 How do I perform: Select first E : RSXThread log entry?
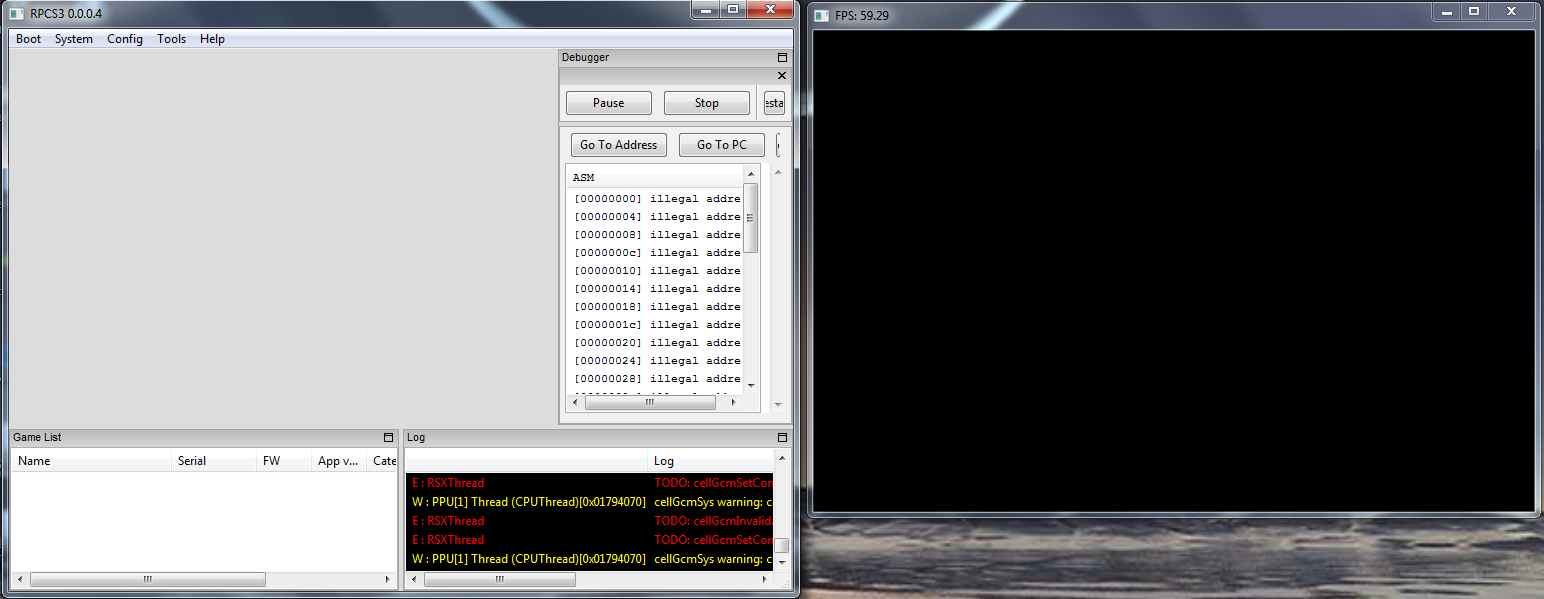[x=589, y=483]
